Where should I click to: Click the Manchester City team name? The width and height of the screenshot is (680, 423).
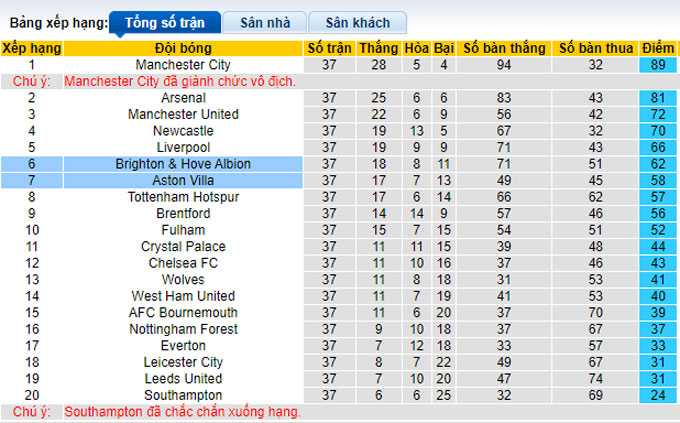(183, 65)
